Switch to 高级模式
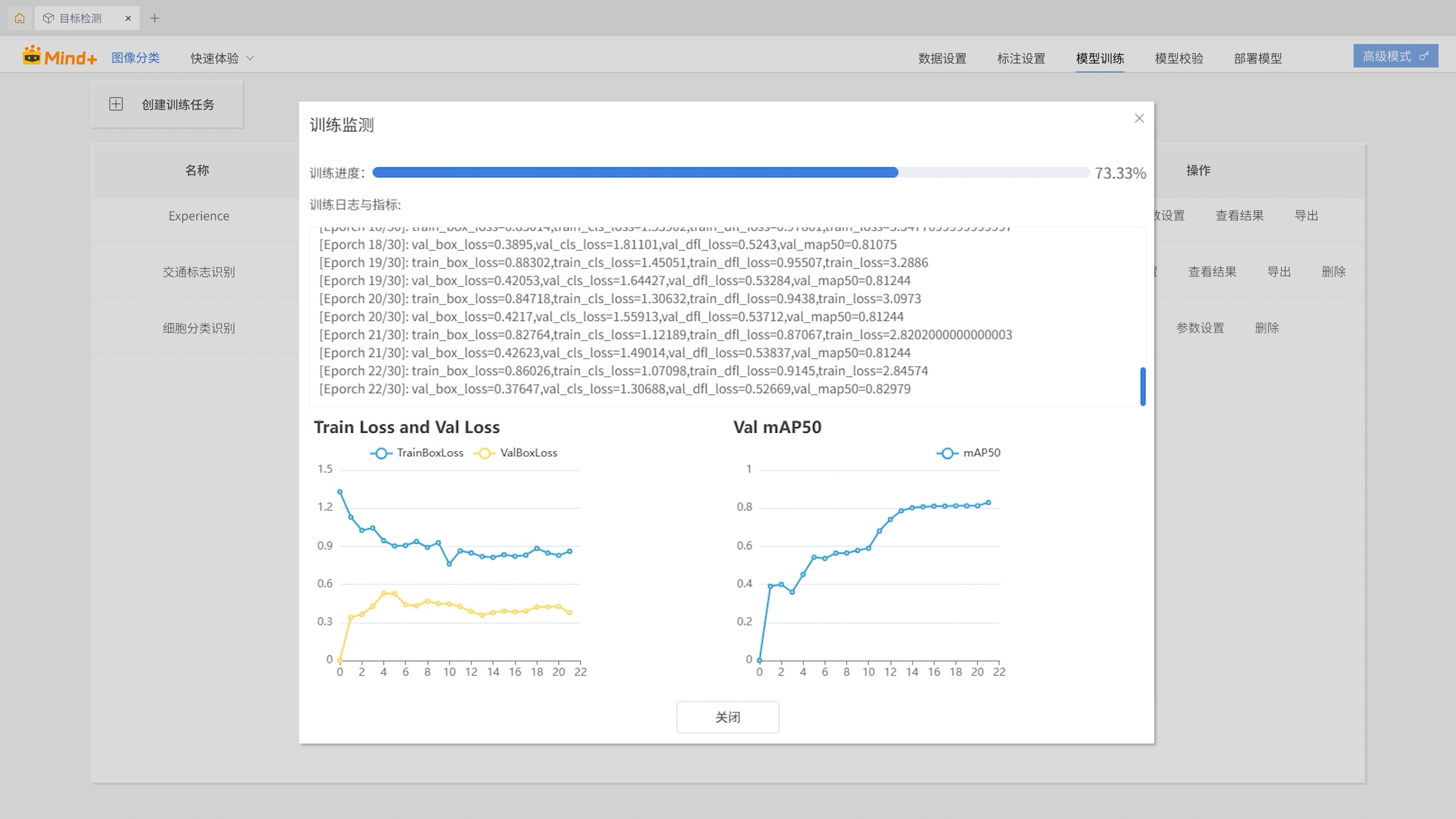The image size is (1456, 819). click(1395, 56)
